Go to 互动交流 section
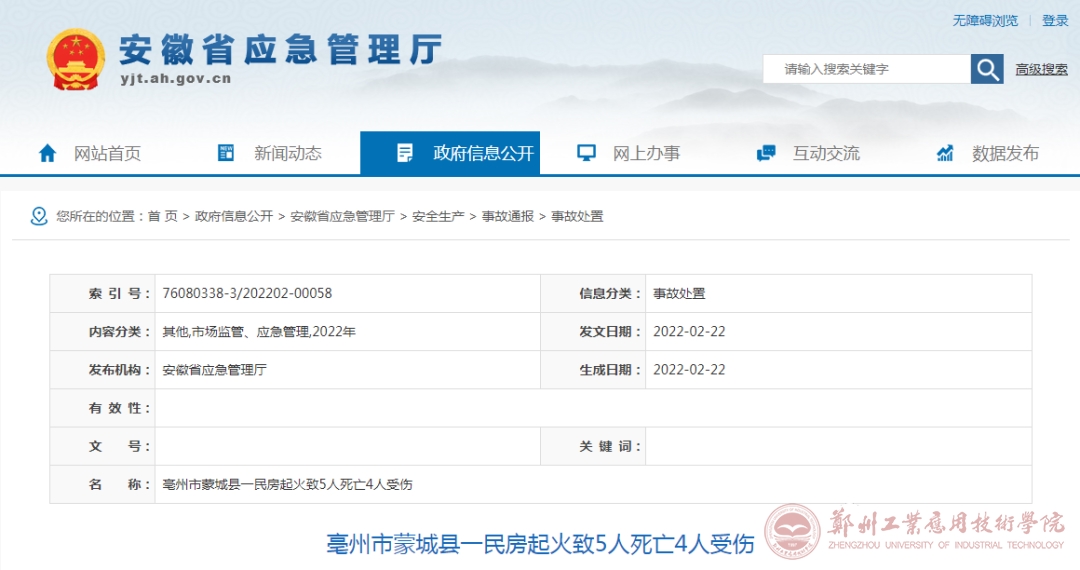Viewport: 1080px width, 570px height. (x=826, y=153)
